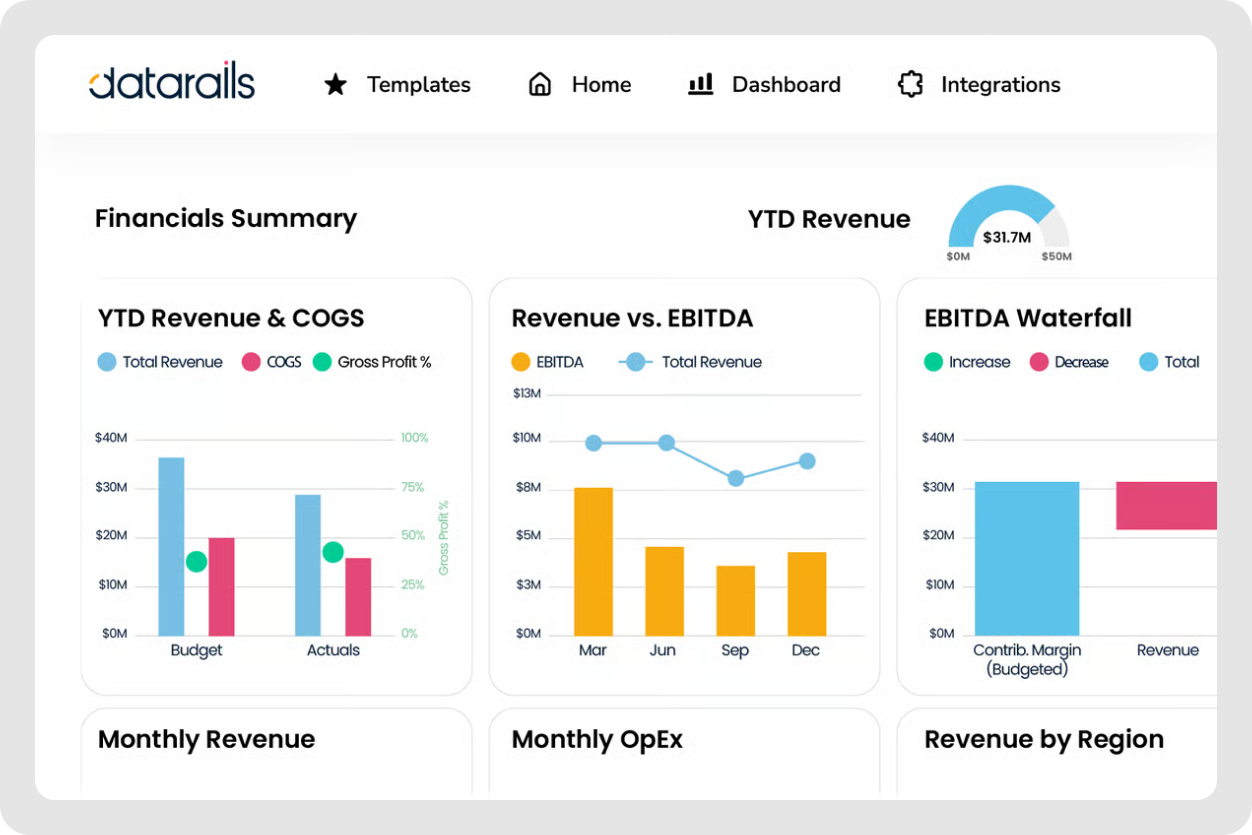The height and width of the screenshot is (835, 1252).
Task: Click the Home house icon
Action: (x=540, y=84)
